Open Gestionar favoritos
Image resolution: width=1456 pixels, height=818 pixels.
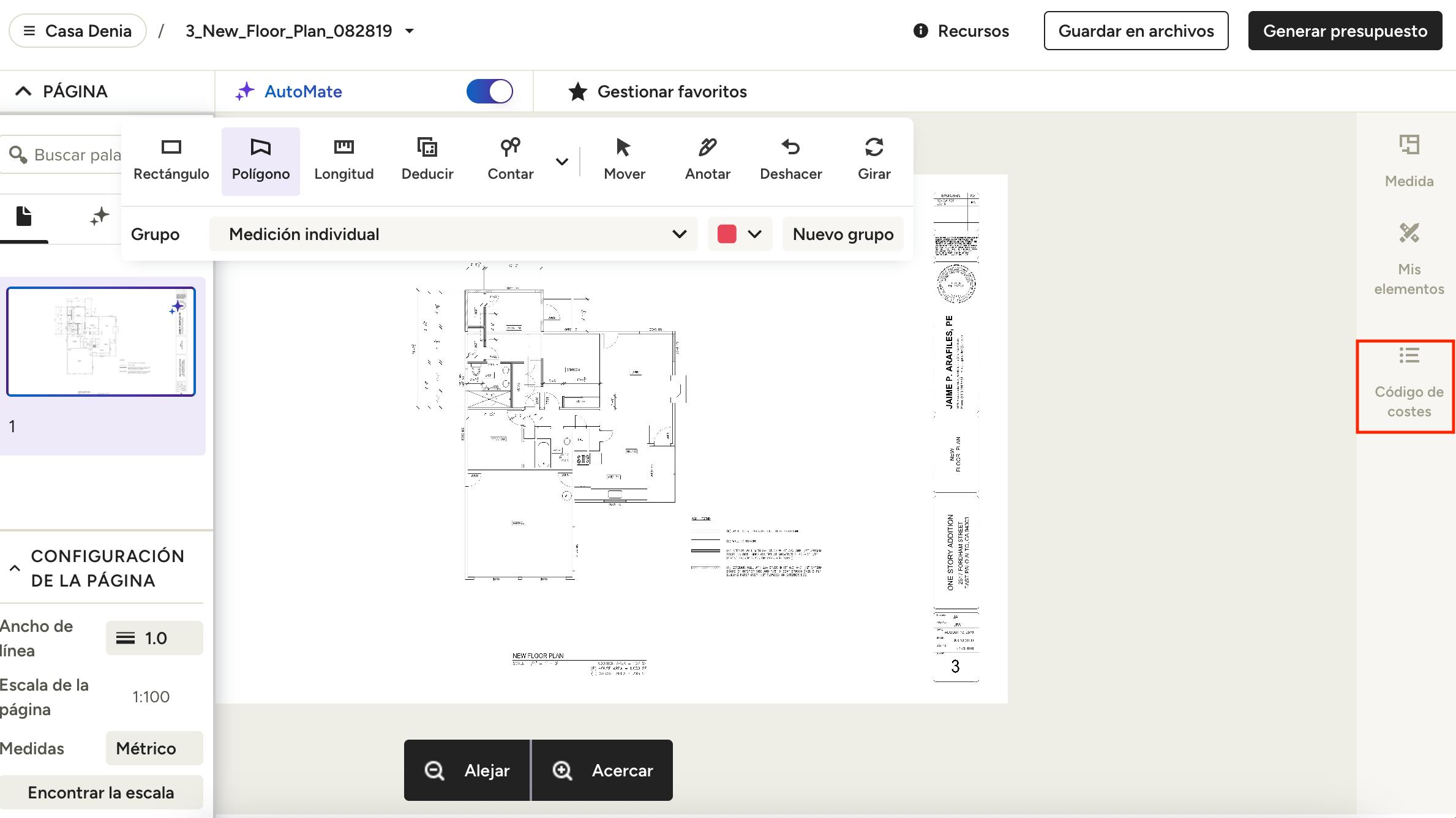tap(658, 92)
